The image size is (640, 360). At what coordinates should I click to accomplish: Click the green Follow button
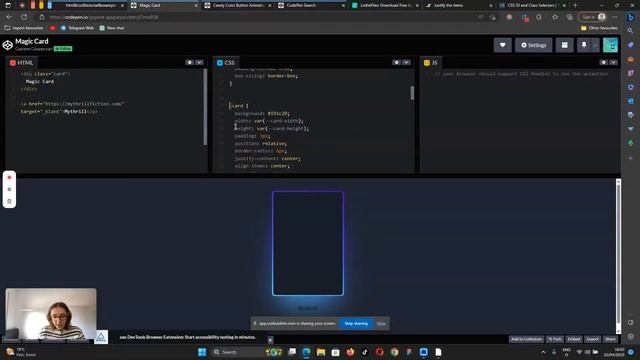click(63, 49)
